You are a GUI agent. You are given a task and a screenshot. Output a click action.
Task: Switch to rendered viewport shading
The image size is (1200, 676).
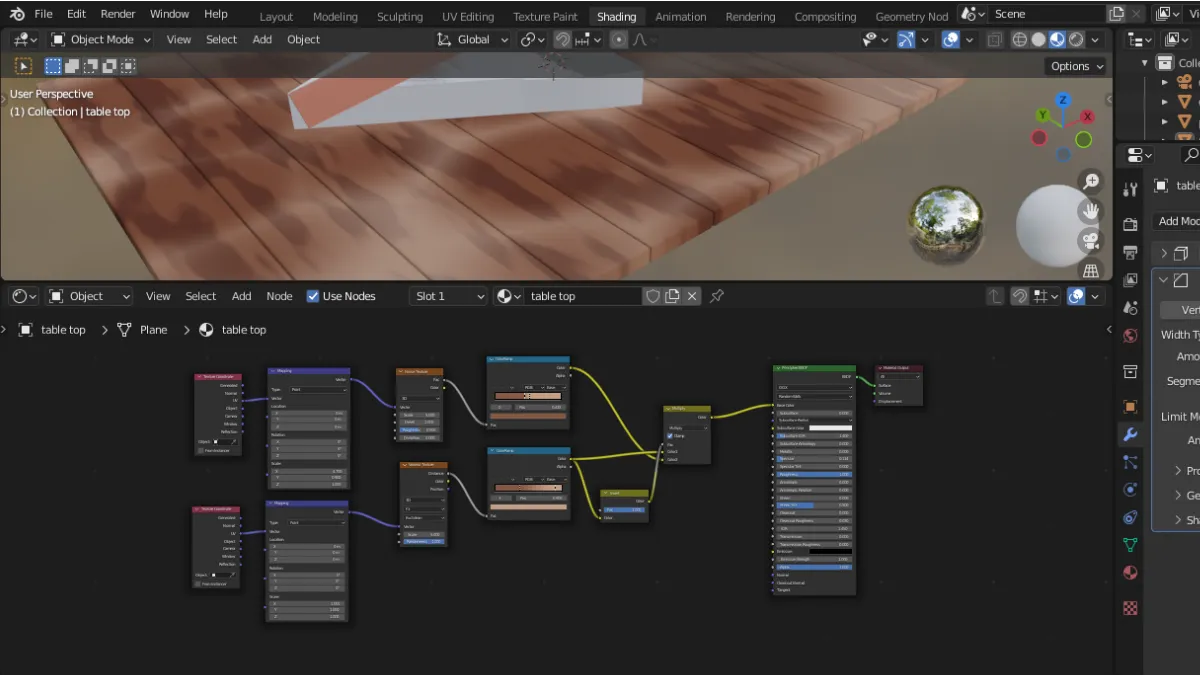pyautogui.click(x=1075, y=39)
